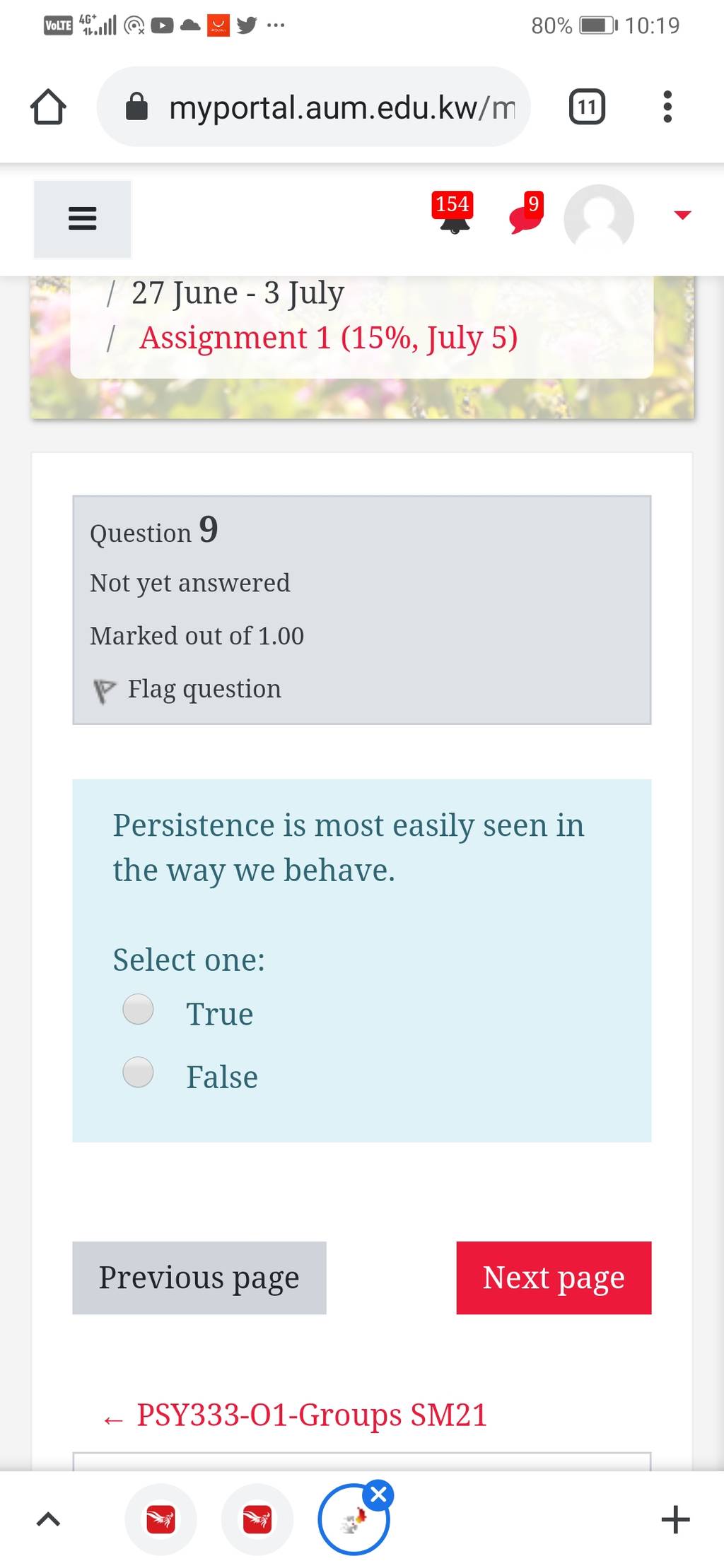Image resolution: width=724 pixels, height=1568 pixels.
Task: Switch to the second tab thumbnail in bottom strip
Action: pos(257,1519)
